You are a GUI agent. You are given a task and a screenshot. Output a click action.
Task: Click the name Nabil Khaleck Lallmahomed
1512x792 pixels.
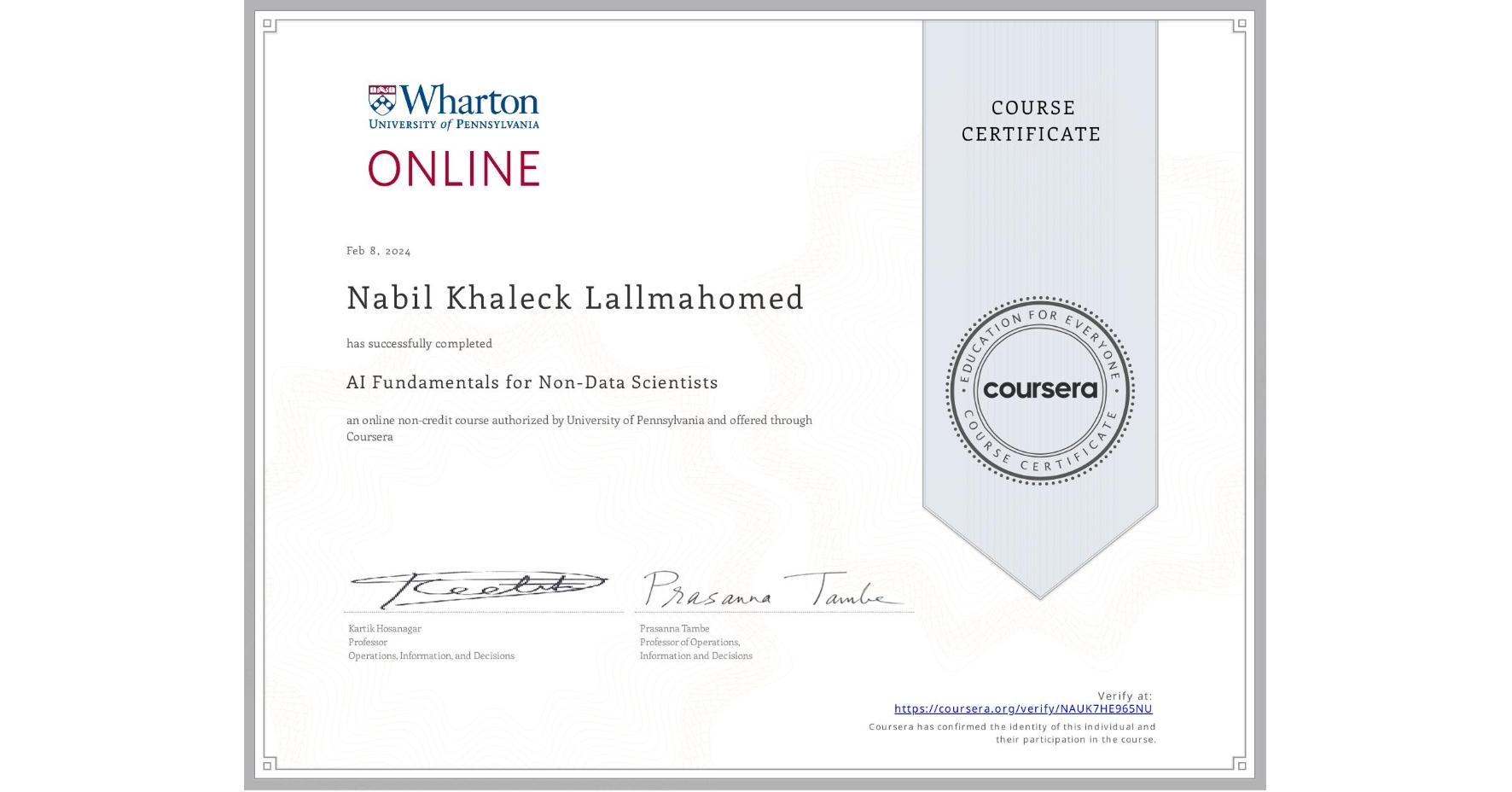pyautogui.click(x=575, y=298)
